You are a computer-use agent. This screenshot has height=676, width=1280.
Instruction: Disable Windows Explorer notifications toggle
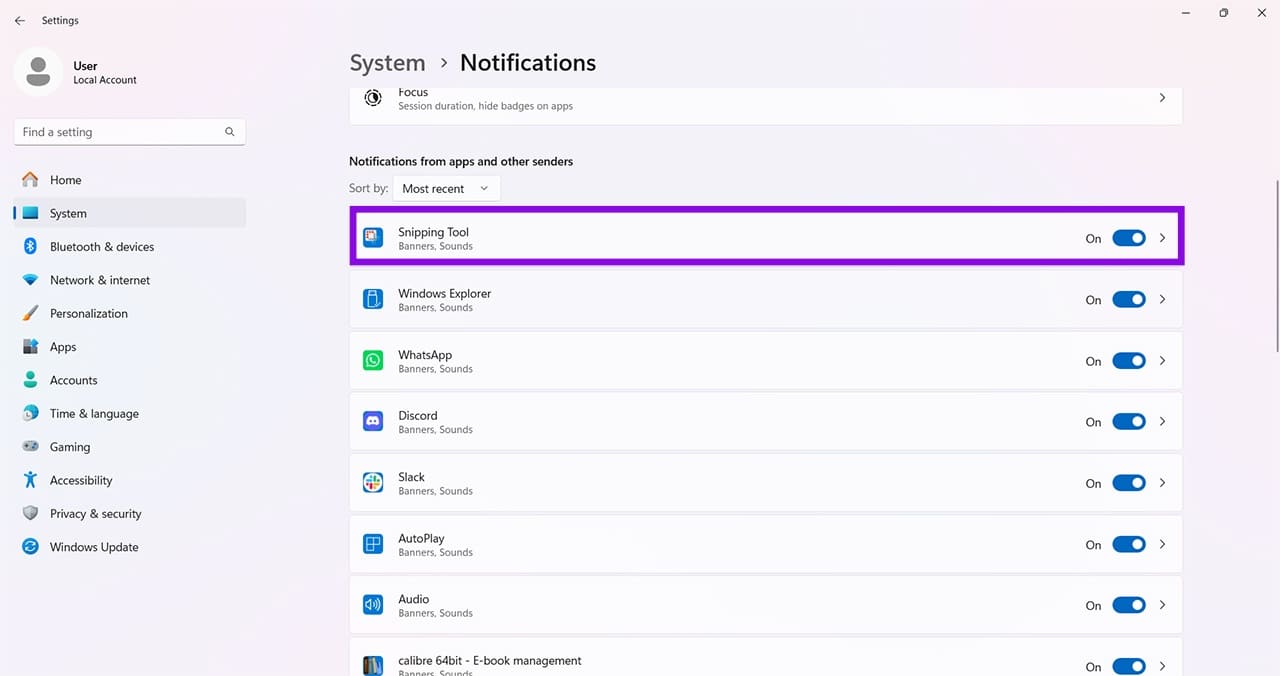(1129, 300)
